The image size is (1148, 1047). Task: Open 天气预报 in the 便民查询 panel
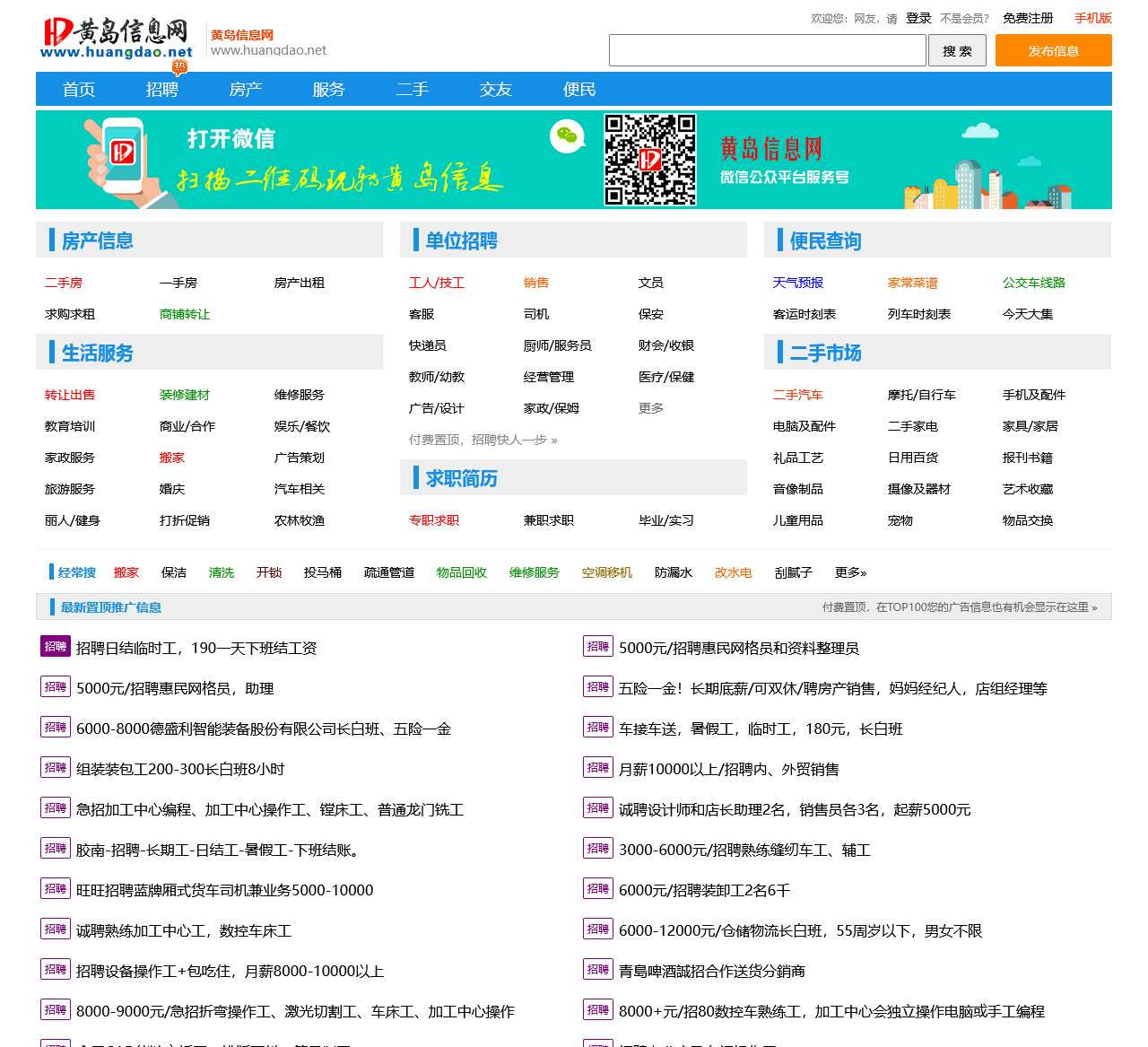(798, 283)
